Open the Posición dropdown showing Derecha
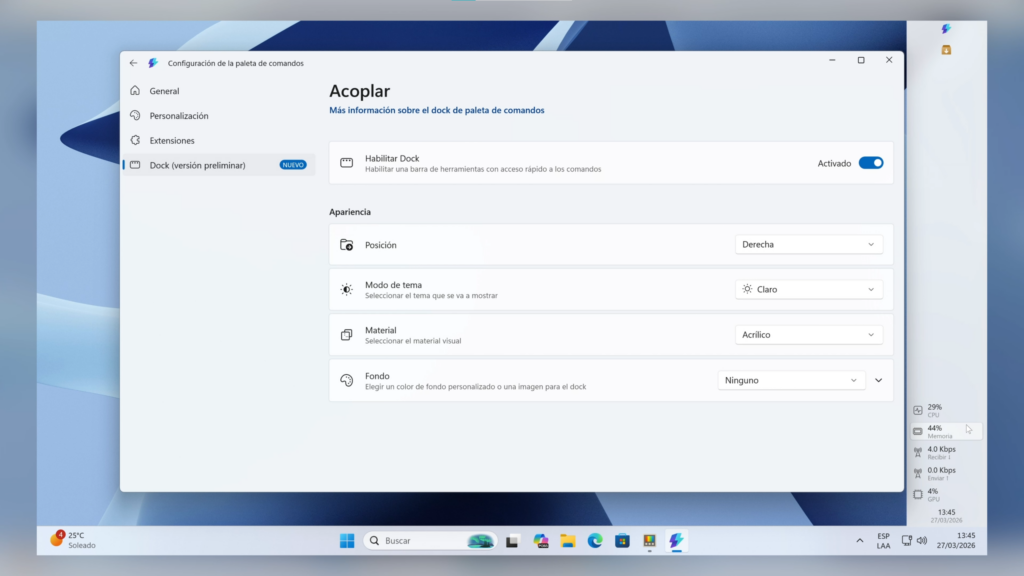This screenshot has width=1024, height=576. (808, 243)
